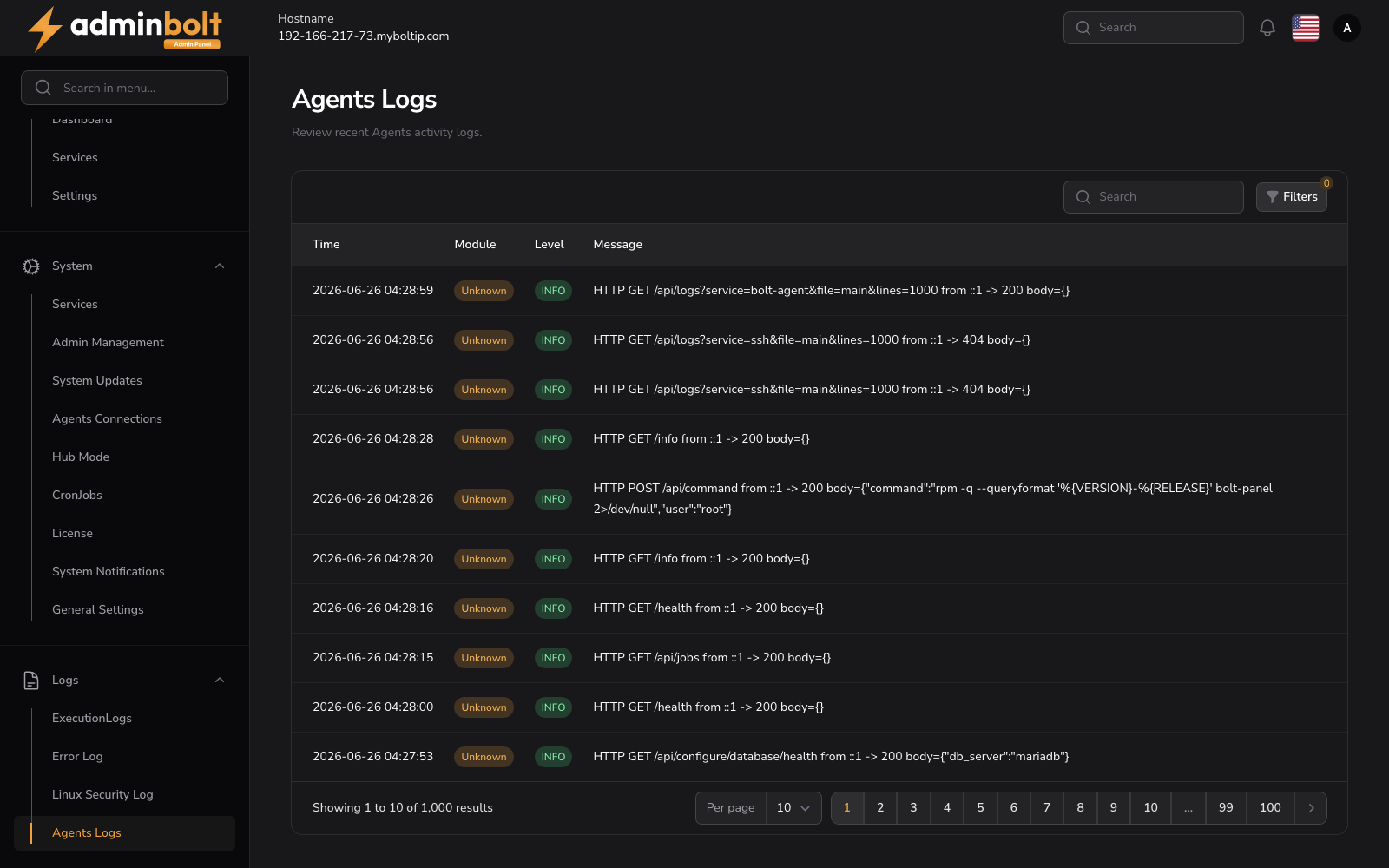
Task: Select the bolt-agent logs message
Action: (x=832, y=291)
